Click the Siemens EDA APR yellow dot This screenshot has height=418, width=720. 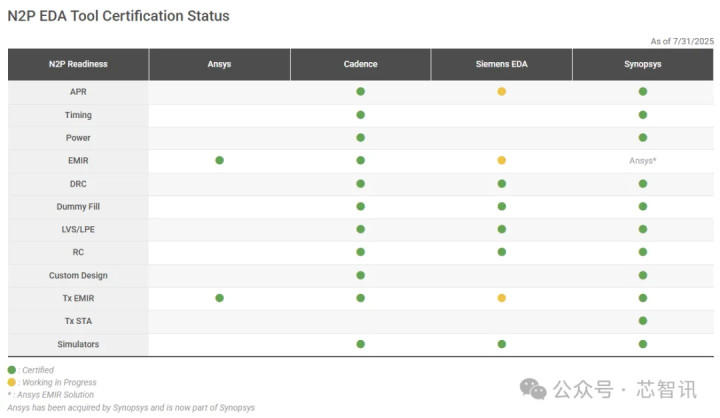coord(501,91)
